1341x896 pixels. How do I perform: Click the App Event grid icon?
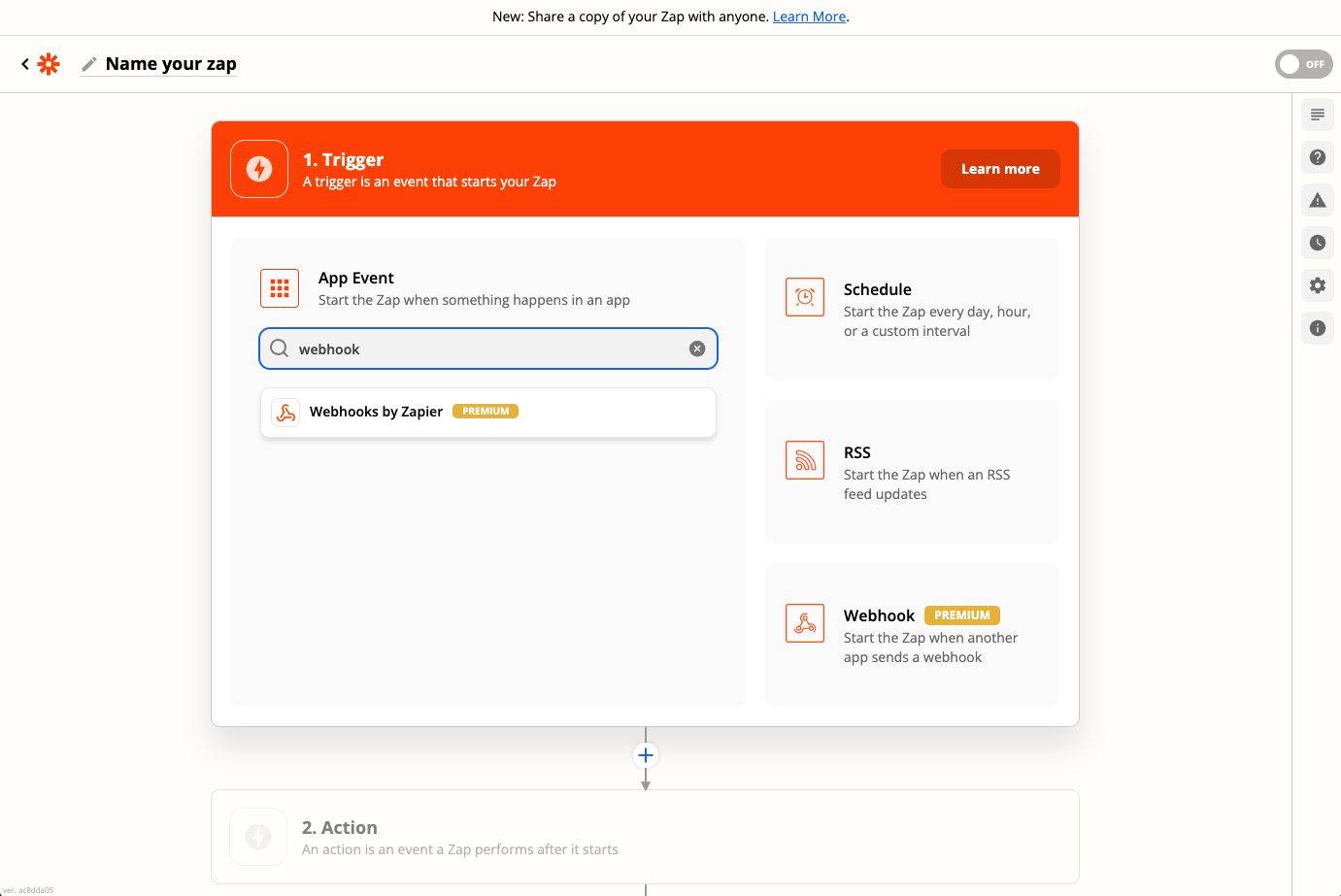click(x=280, y=288)
